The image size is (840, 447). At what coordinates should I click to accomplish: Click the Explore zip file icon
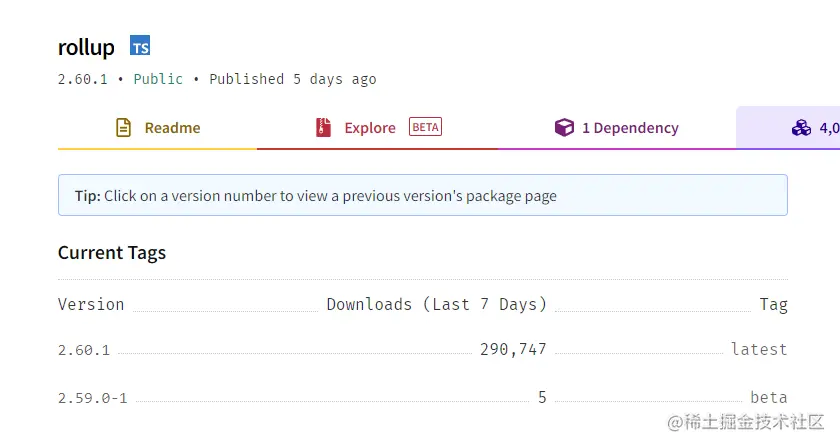pyautogui.click(x=323, y=128)
